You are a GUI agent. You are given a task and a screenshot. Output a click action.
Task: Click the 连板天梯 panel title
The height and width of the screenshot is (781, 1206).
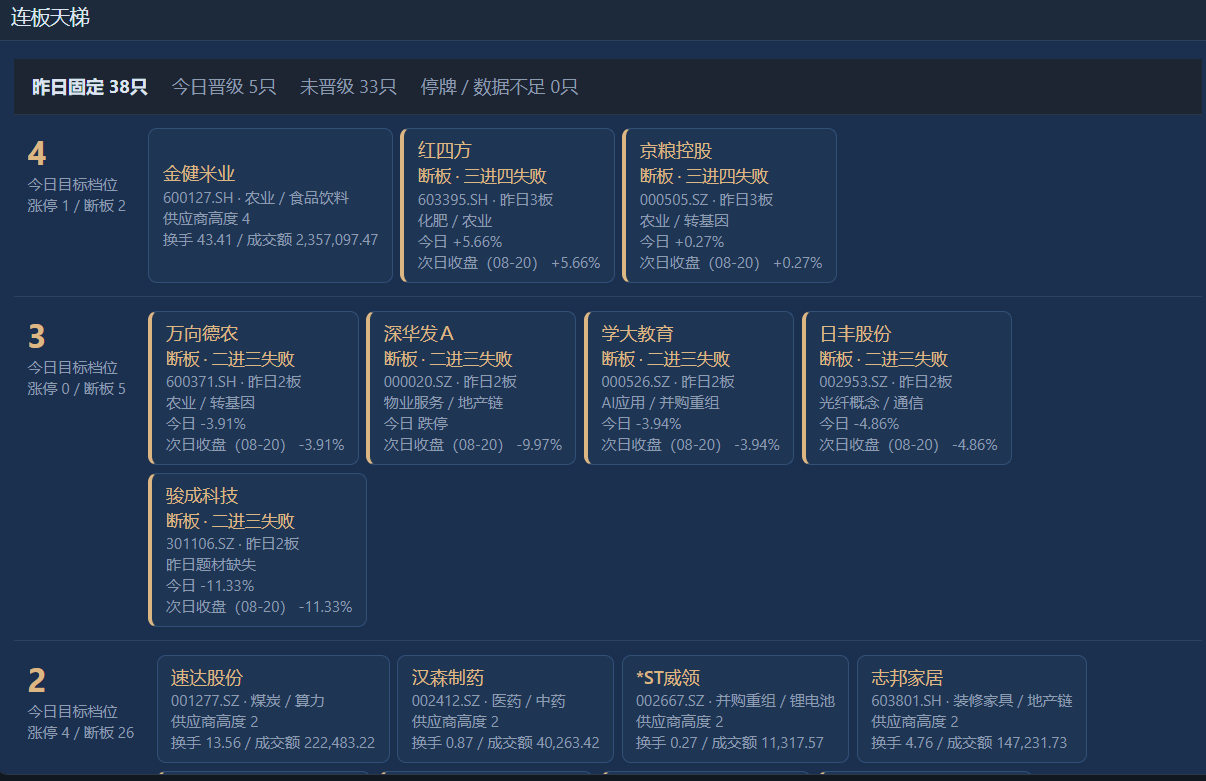[50, 18]
